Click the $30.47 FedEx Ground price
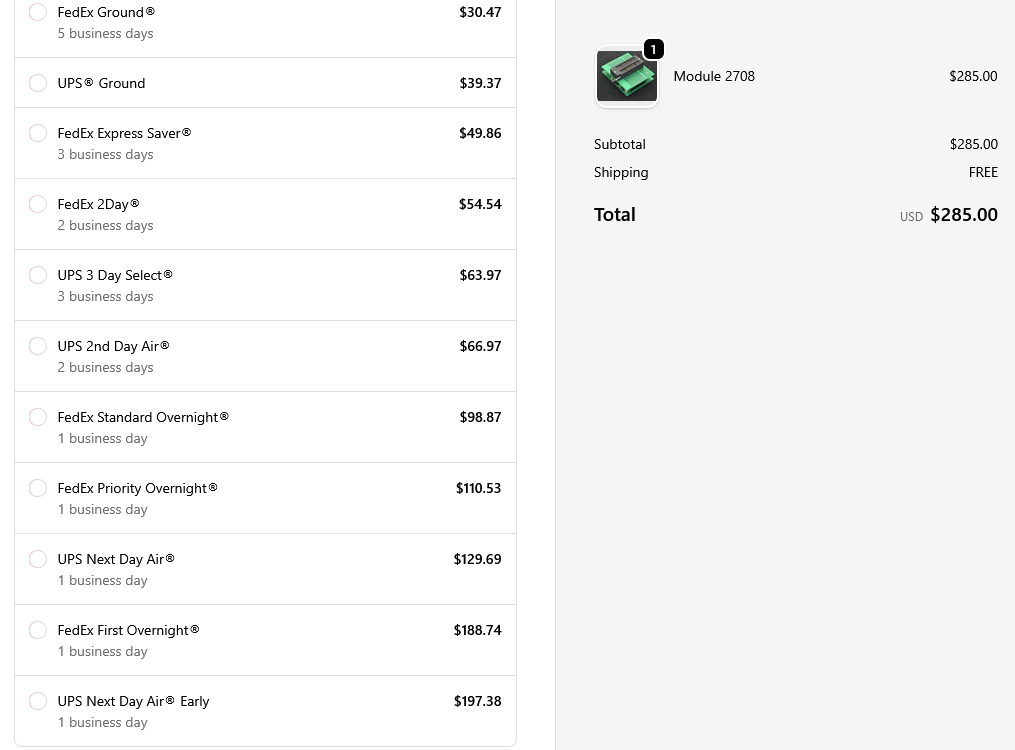This screenshot has width=1015, height=750. pyautogui.click(x=480, y=12)
